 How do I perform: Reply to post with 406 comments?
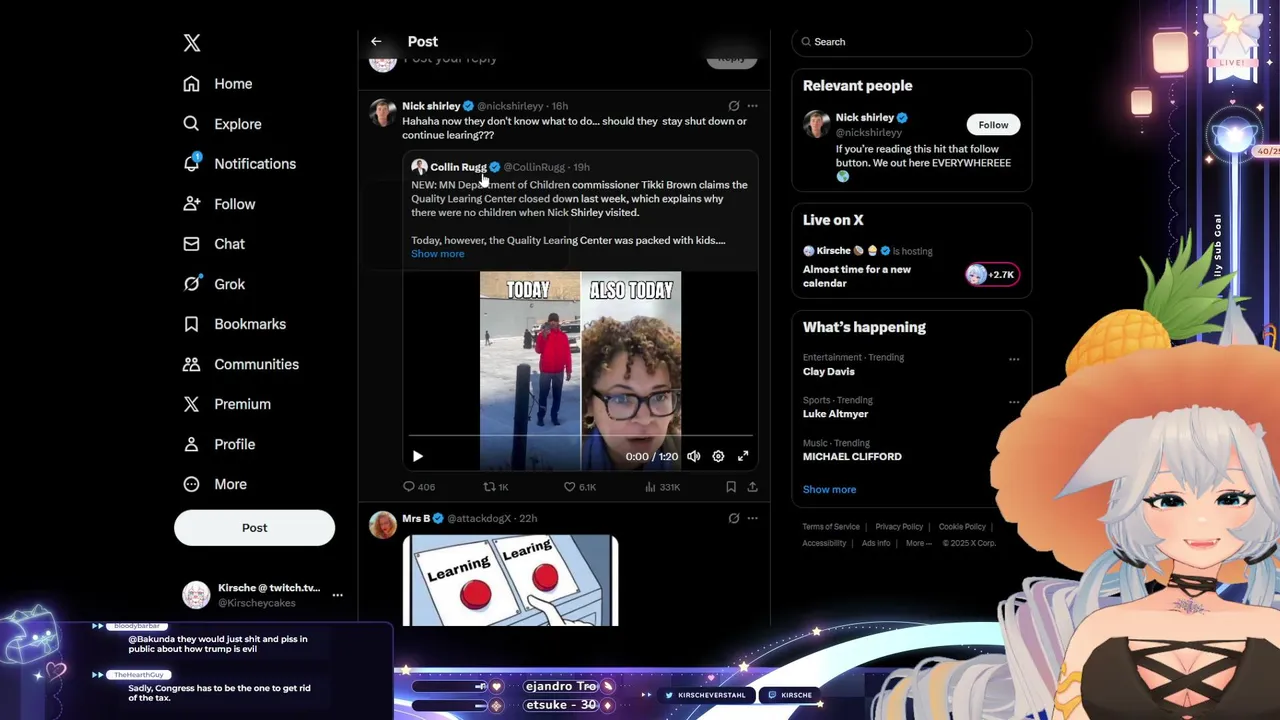pyautogui.click(x=418, y=487)
